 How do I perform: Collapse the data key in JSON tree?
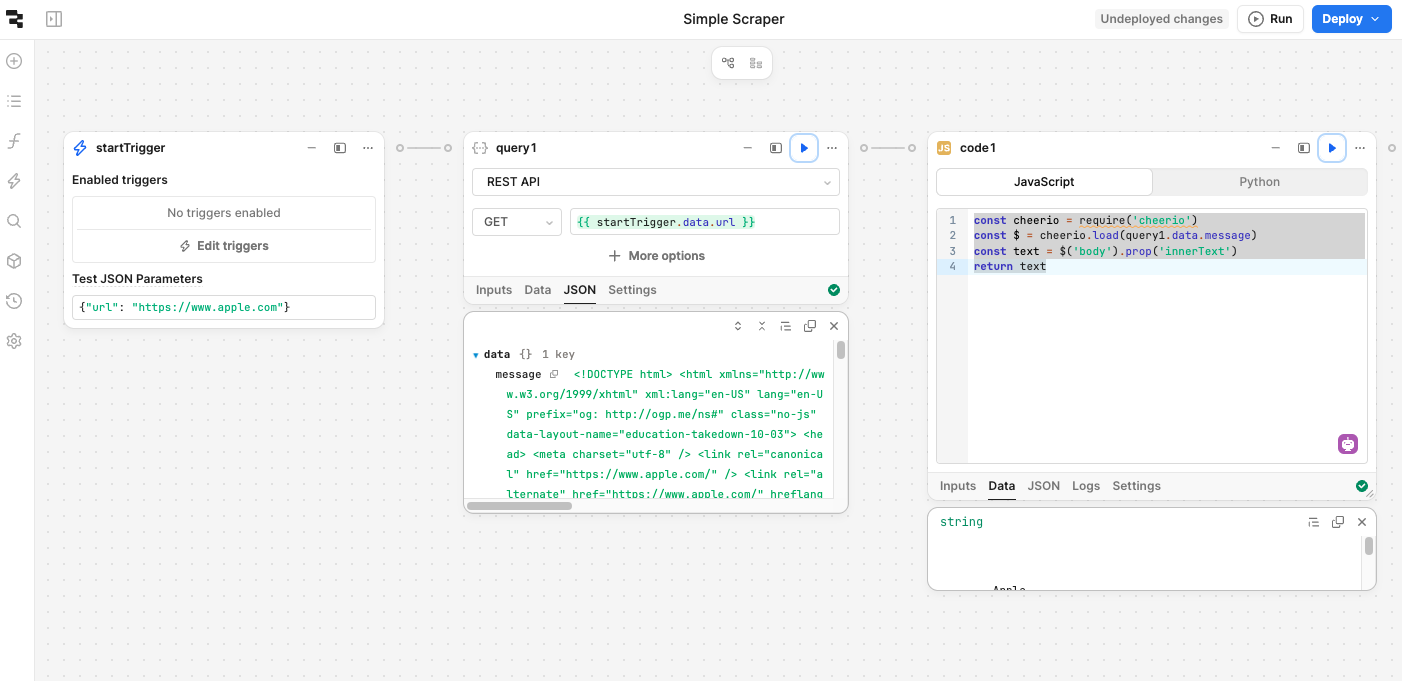click(476, 355)
